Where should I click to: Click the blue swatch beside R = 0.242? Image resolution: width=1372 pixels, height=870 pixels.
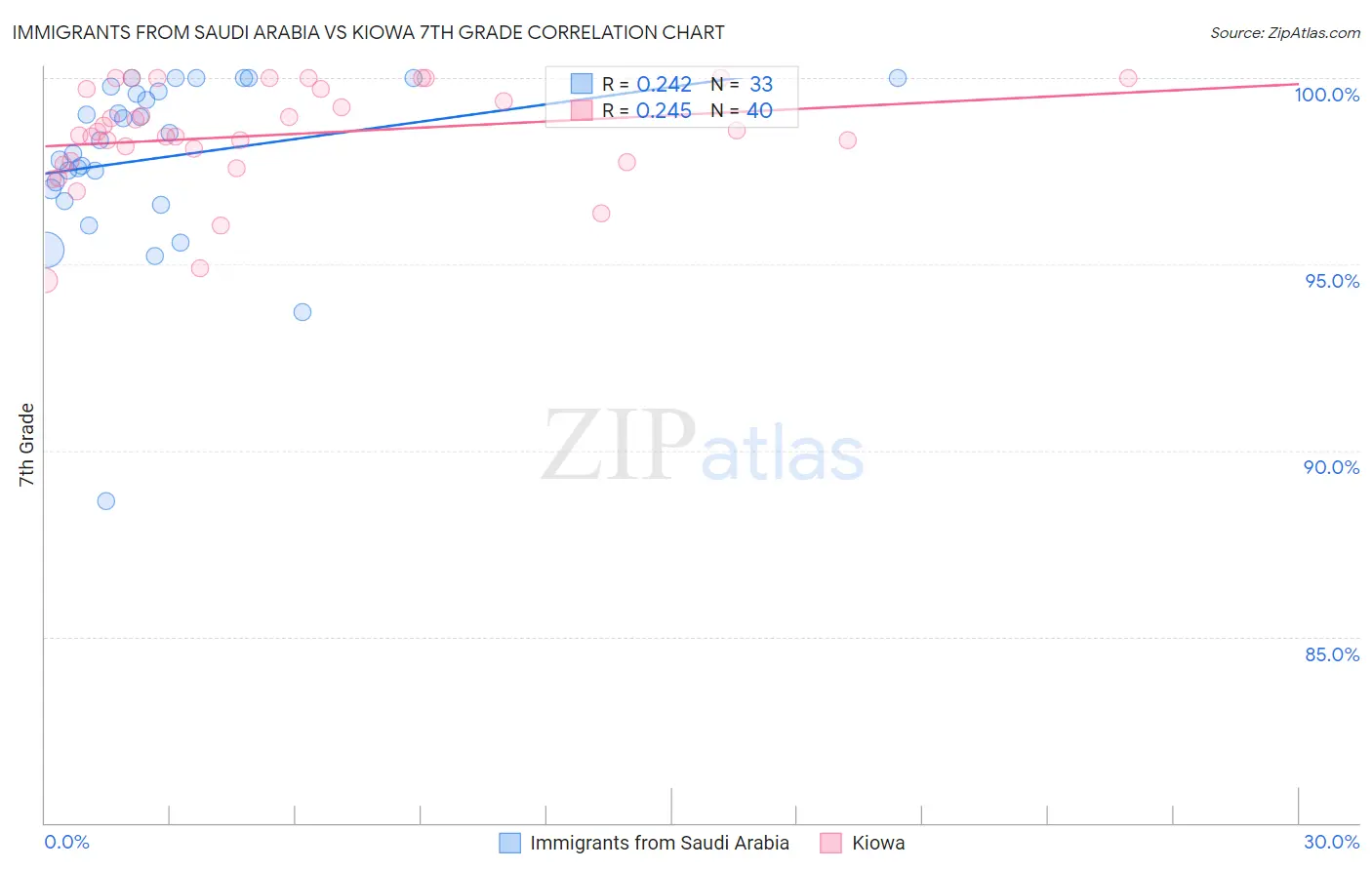tap(582, 84)
